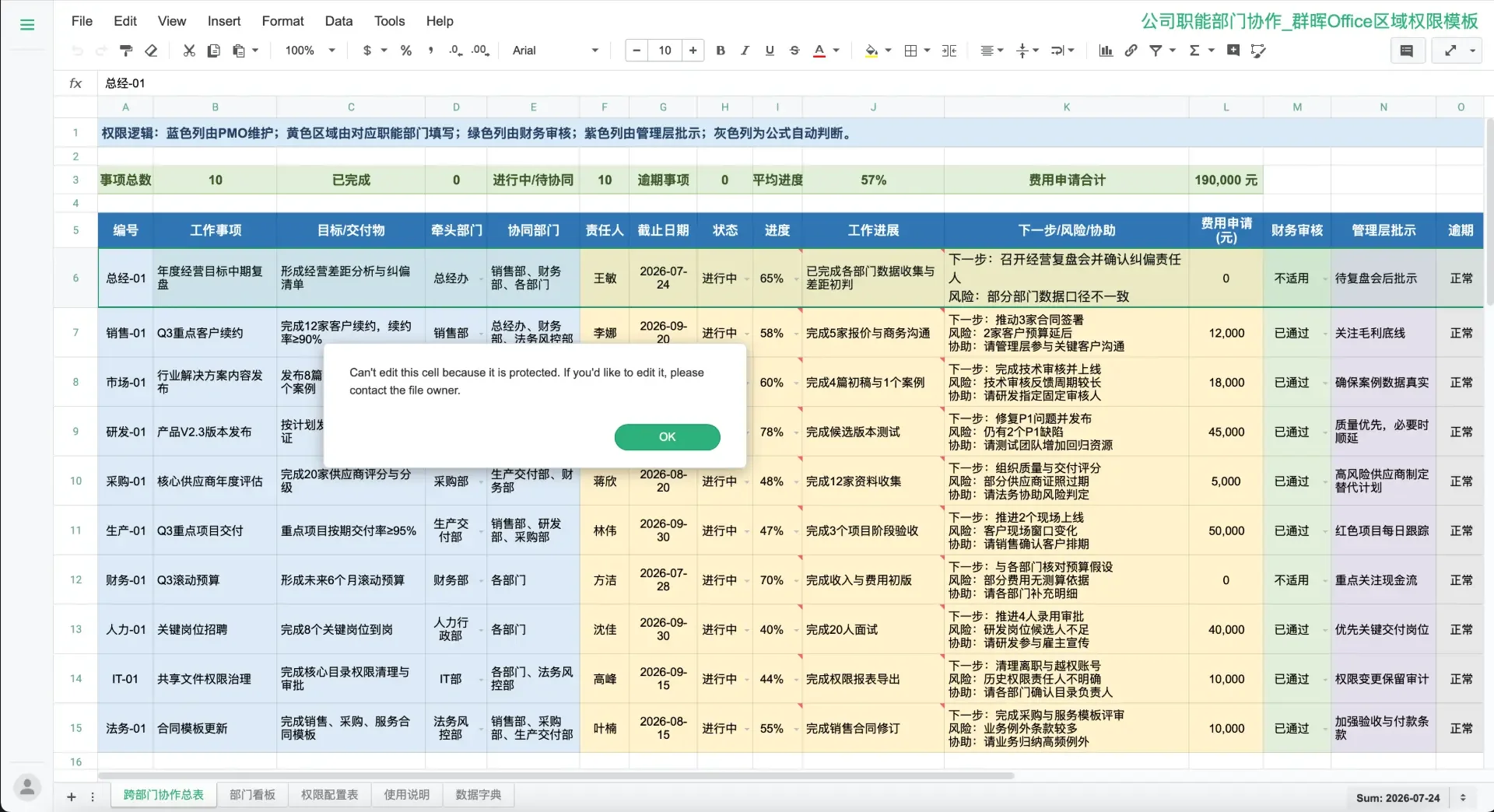1494x812 pixels.
Task: Click the horizontal scrollbar above sheet tabs
Action: coord(556,775)
